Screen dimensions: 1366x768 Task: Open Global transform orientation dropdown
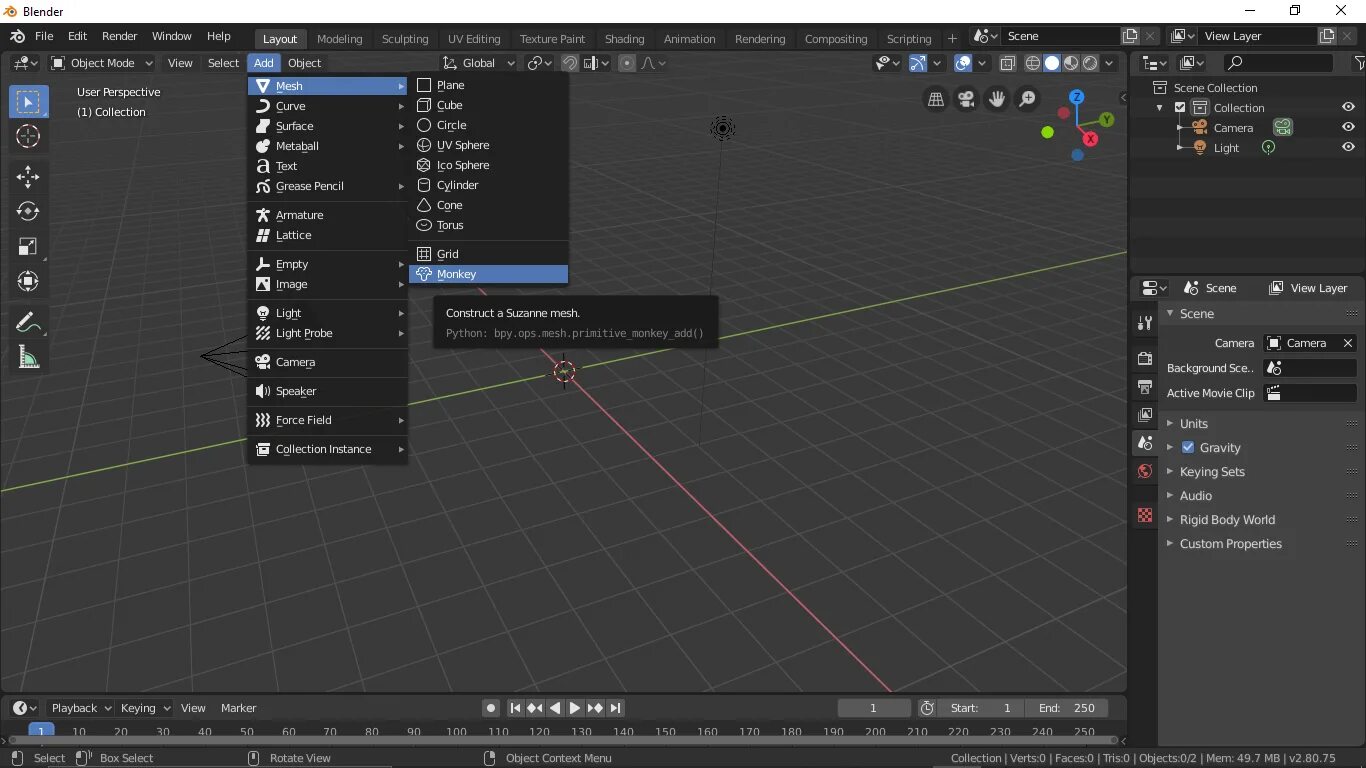(479, 63)
